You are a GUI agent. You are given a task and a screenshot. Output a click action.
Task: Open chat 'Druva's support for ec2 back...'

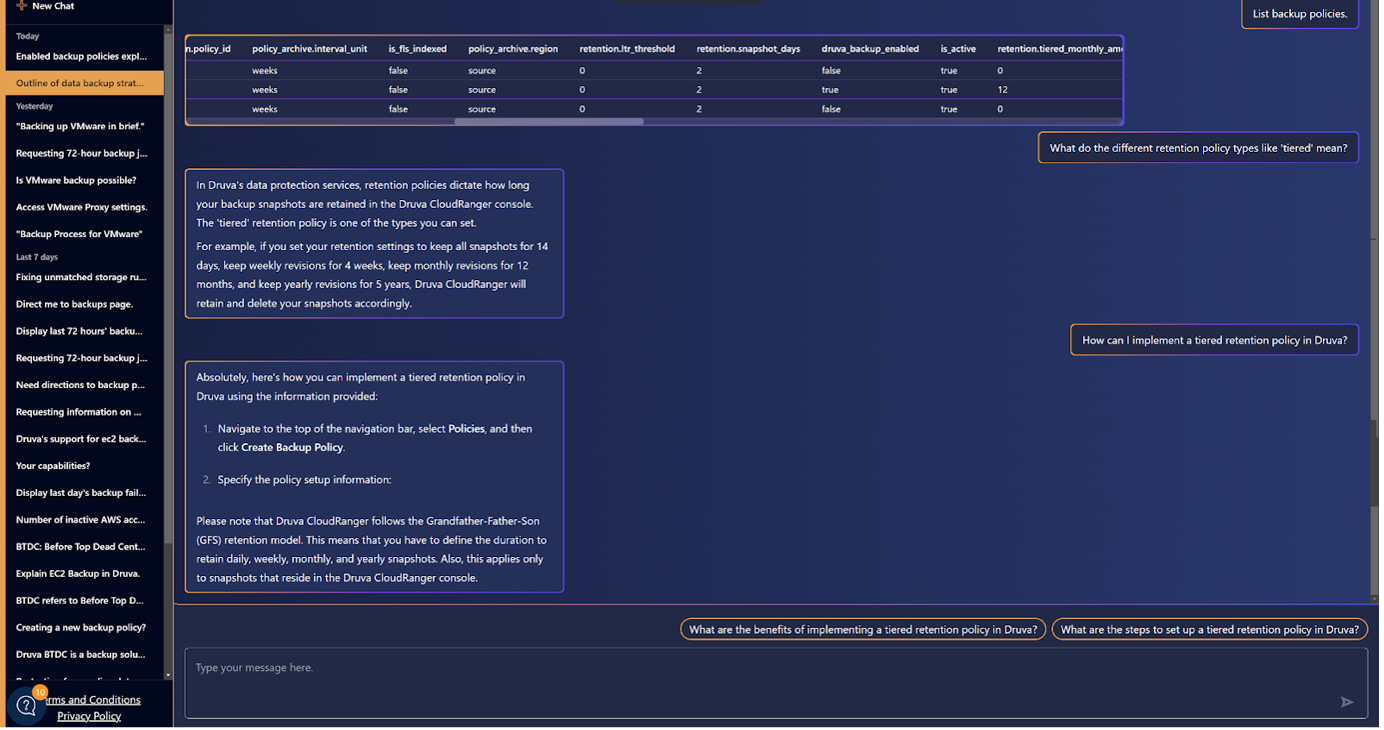tap(81, 439)
